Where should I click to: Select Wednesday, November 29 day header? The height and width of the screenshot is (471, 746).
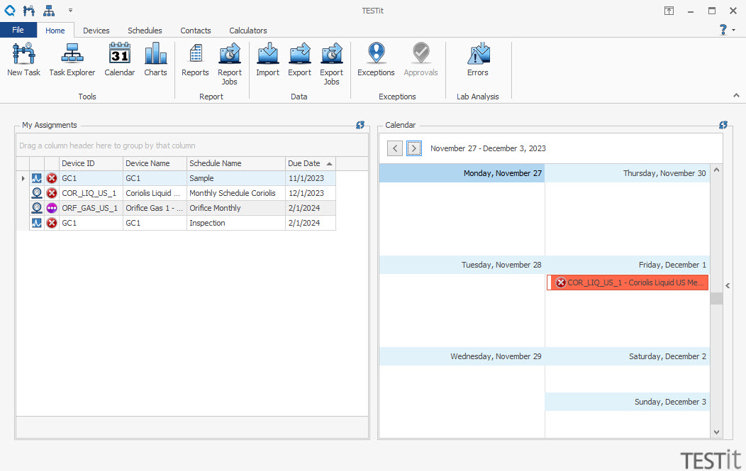pyautogui.click(x=462, y=356)
